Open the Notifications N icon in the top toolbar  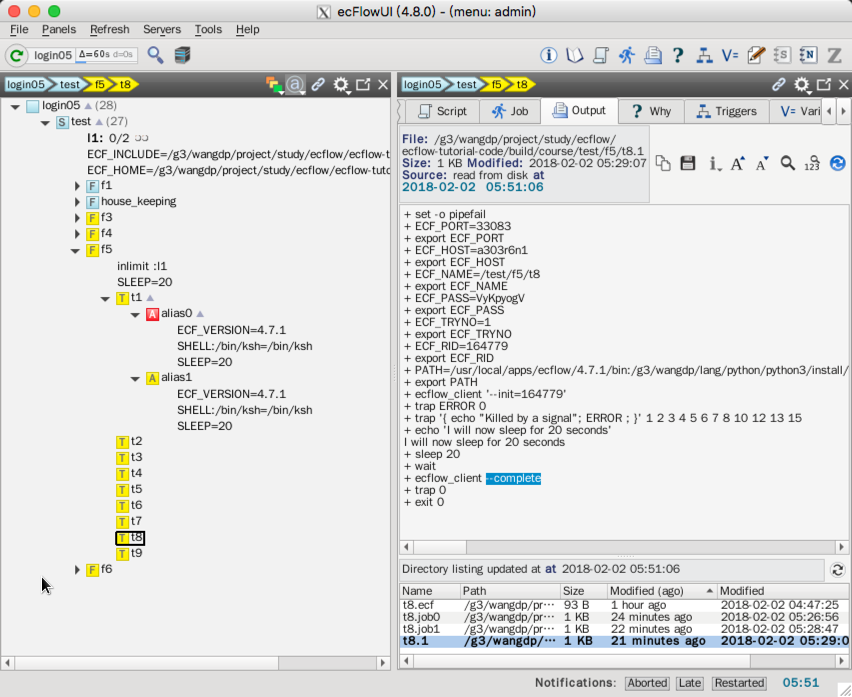tap(808, 55)
